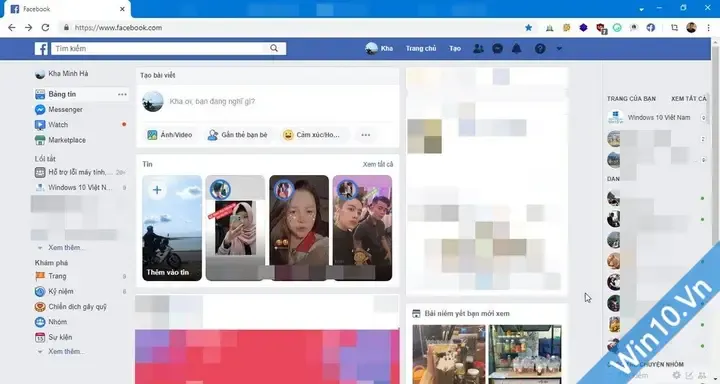
Task: Open the hijab selfie story card
Action: pyautogui.click(x=235, y=228)
